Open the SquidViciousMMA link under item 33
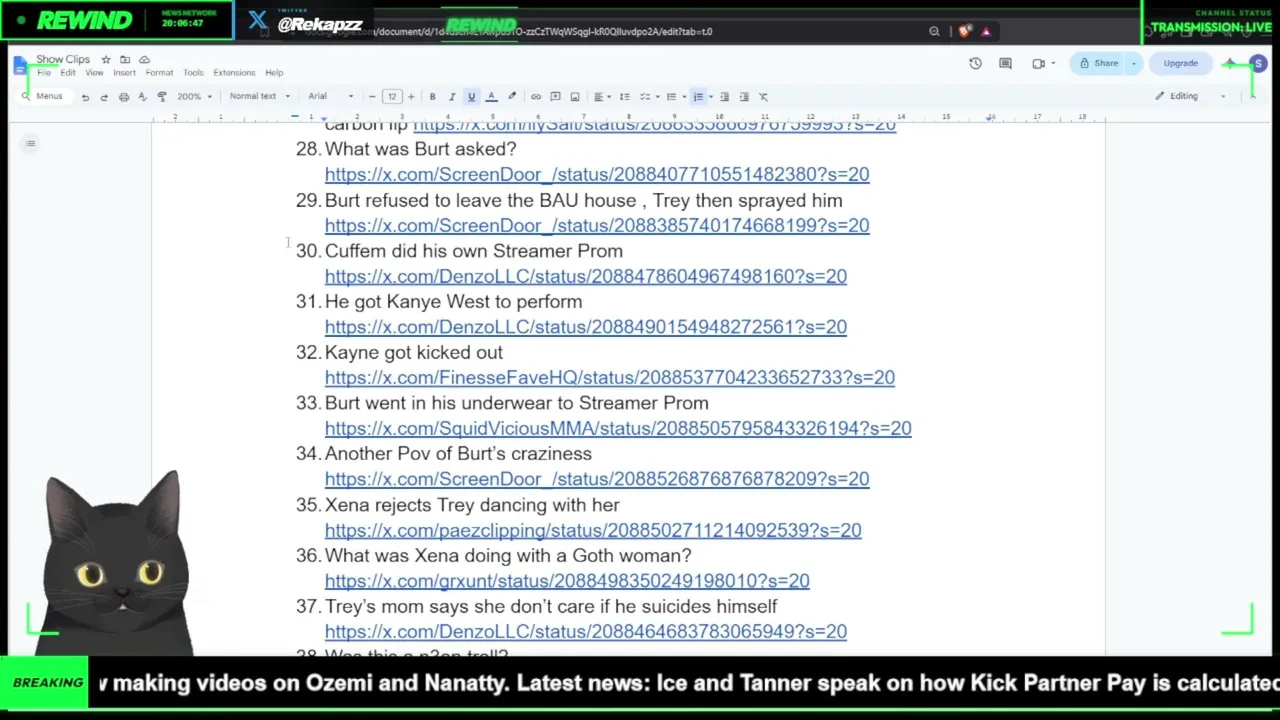This screenshot has width=1280, height=720. pos(618,429)
